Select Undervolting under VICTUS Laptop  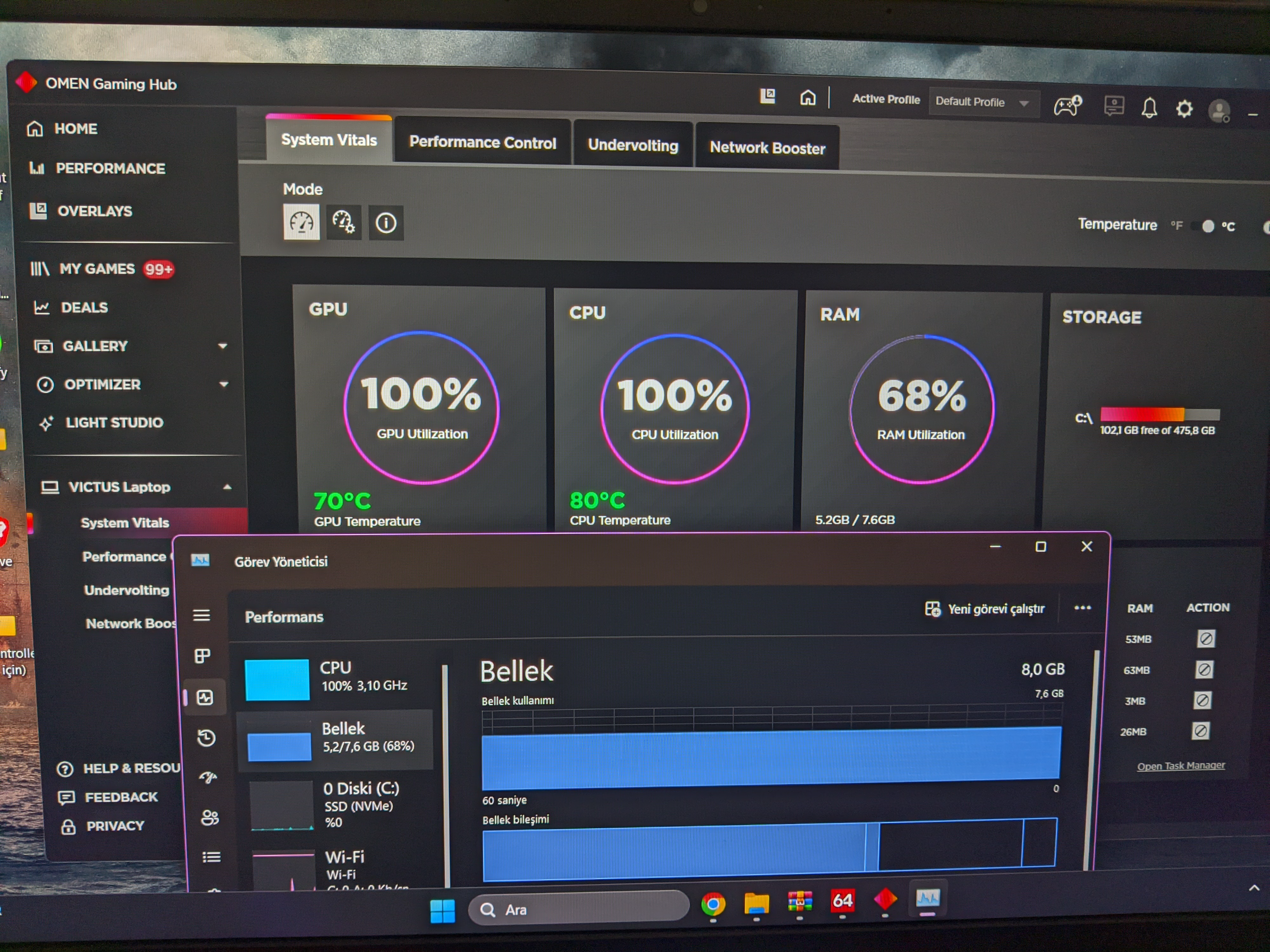(x=127, y=590)
